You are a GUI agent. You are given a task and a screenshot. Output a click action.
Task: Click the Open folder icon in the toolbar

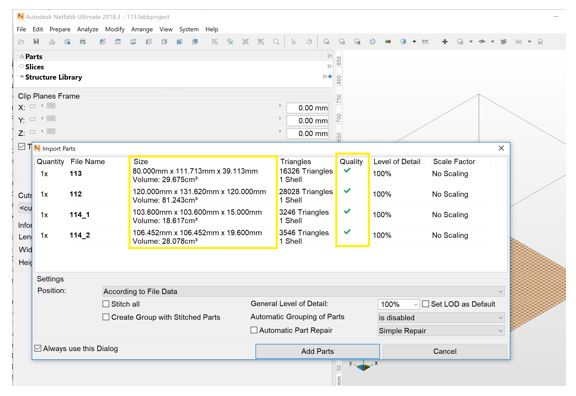tap(21, 42)
